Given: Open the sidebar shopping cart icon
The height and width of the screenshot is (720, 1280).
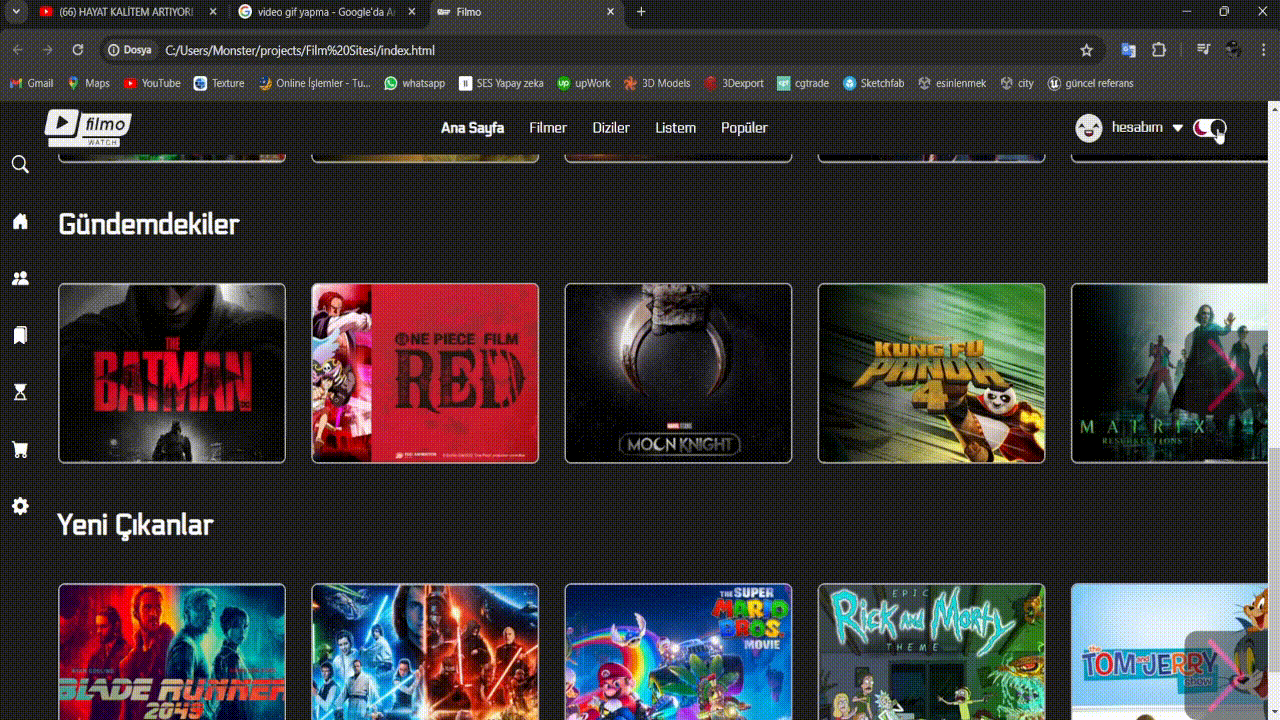Looking at the screenshot, I should [20, 449].
